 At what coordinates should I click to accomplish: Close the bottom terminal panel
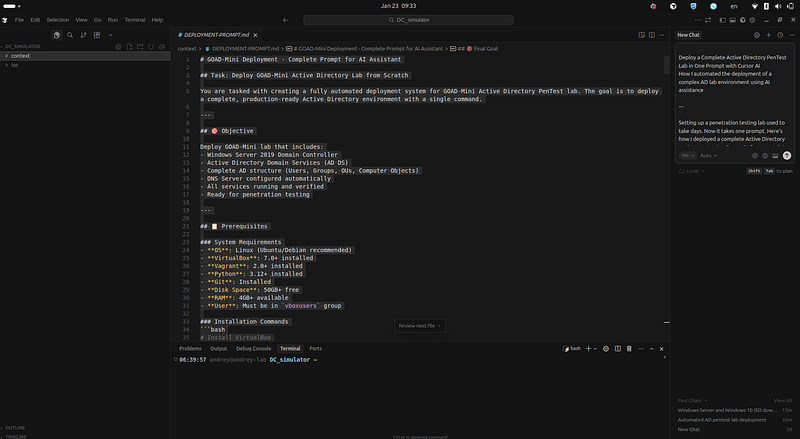662,349
